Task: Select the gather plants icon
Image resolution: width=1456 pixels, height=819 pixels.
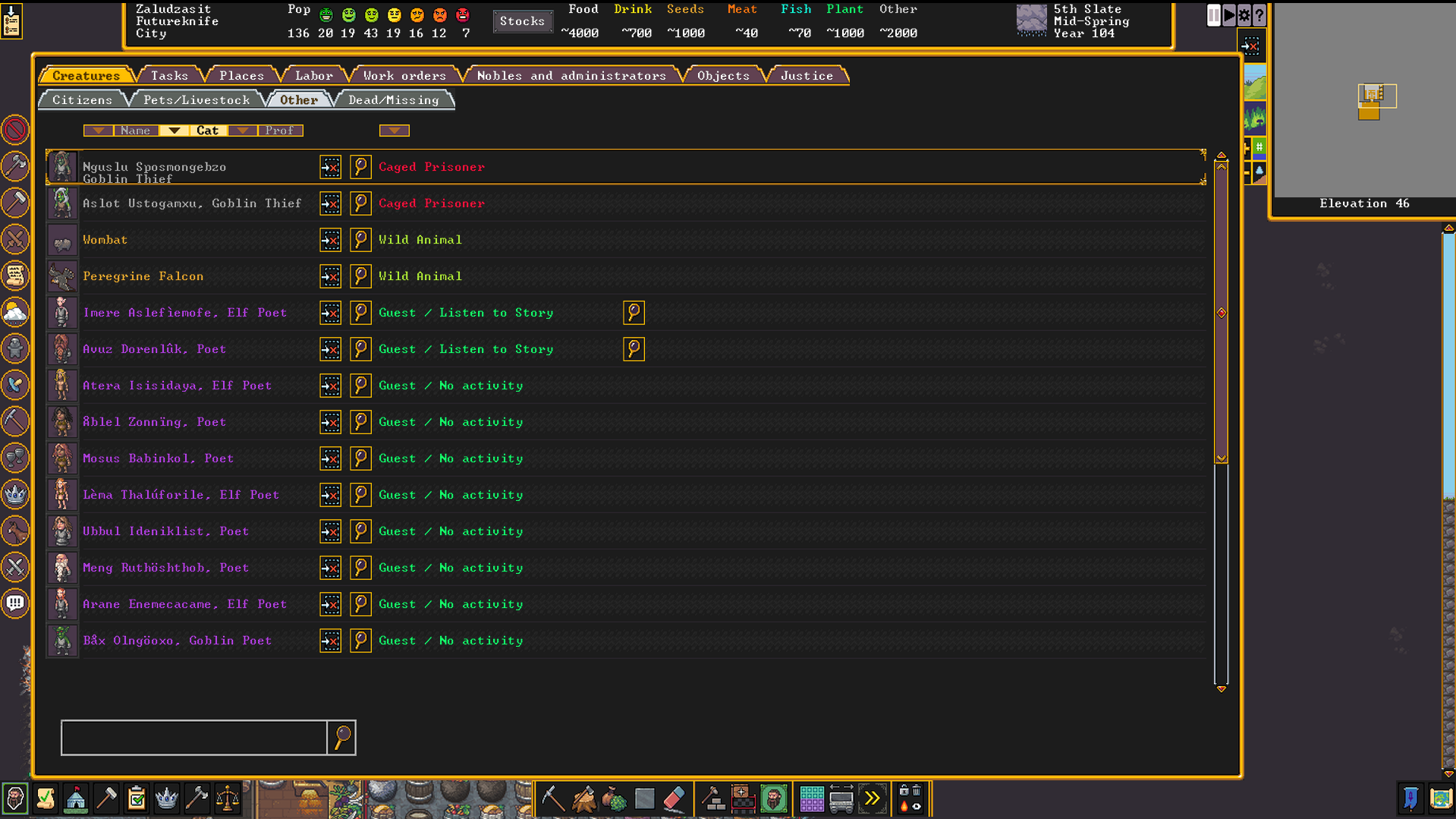Action: click(614, 799)
